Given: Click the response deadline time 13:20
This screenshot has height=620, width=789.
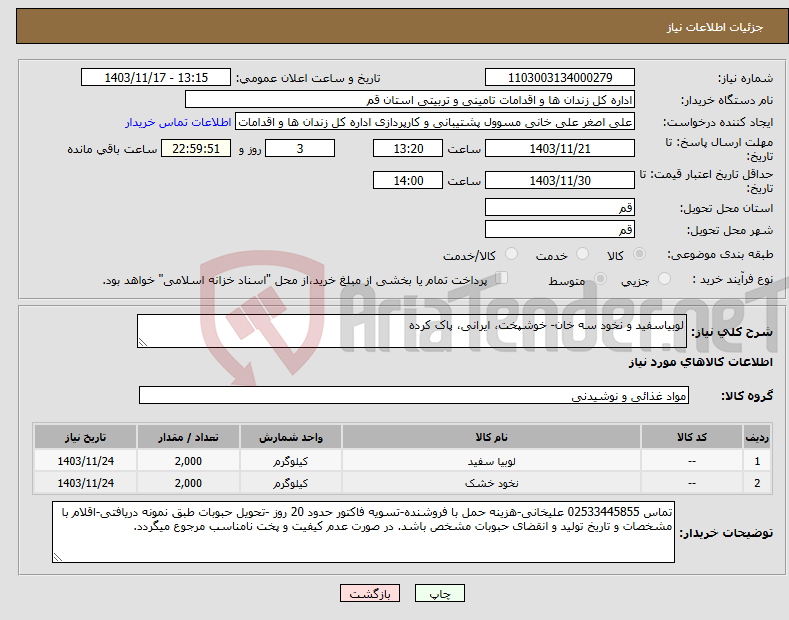Looking at the screenshot, I should coord(408,148).
